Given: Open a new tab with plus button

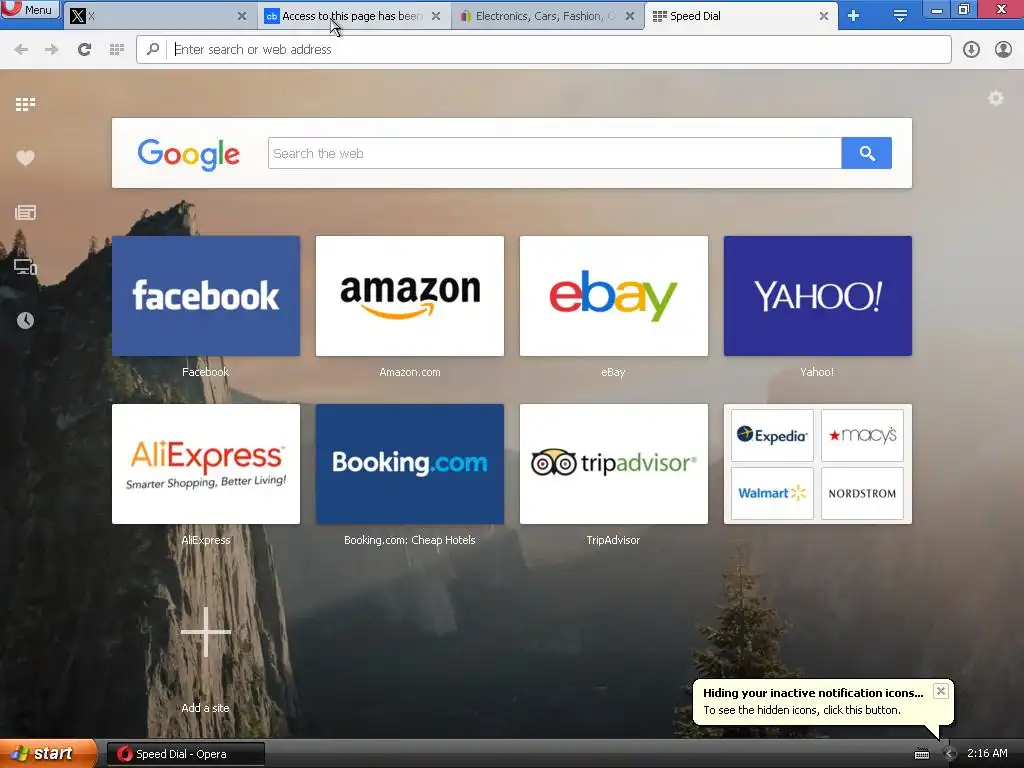Looking at the screenshot, I should coord(854,16).
